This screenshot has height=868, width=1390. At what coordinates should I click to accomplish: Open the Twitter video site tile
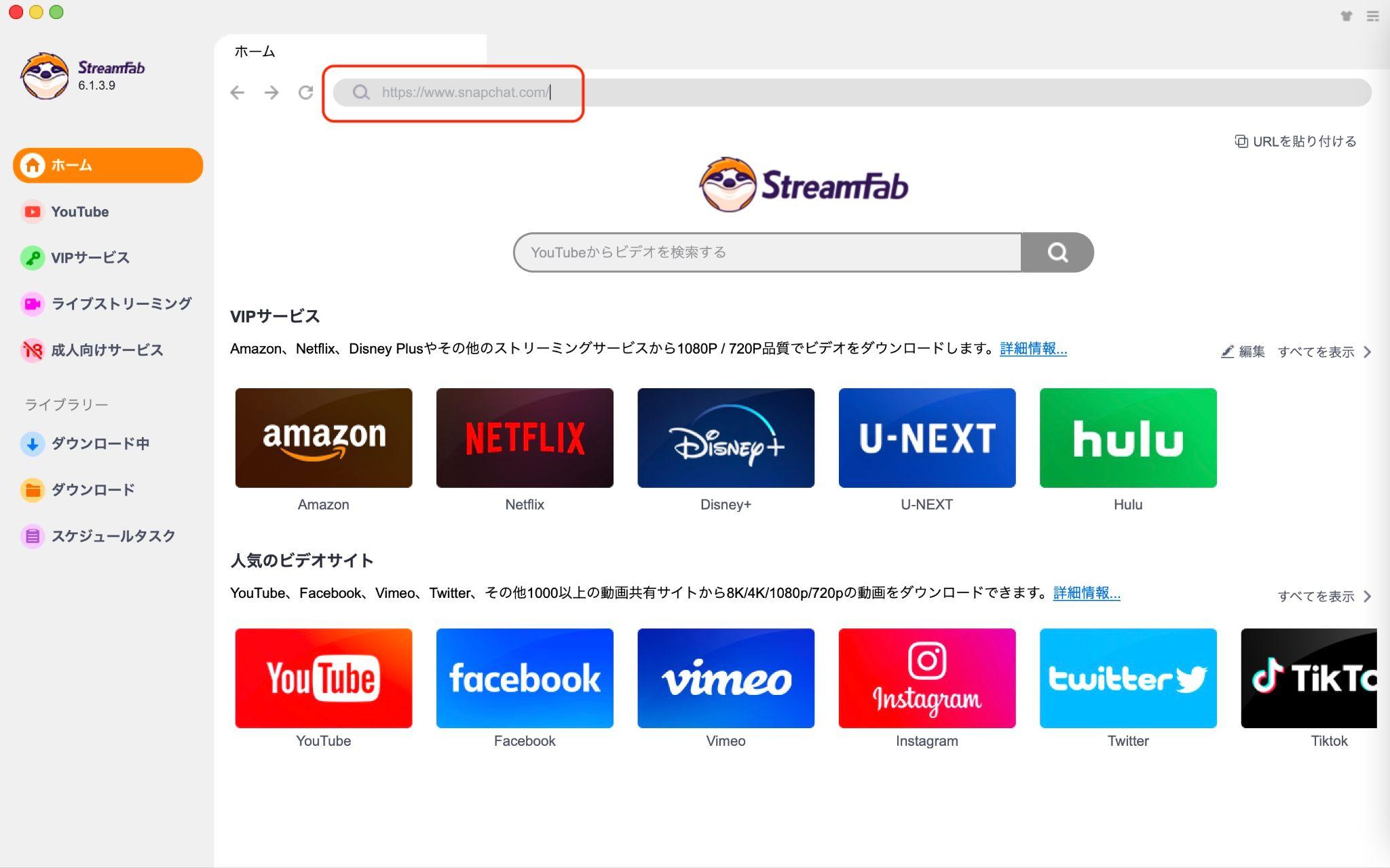coord(1128,678)
